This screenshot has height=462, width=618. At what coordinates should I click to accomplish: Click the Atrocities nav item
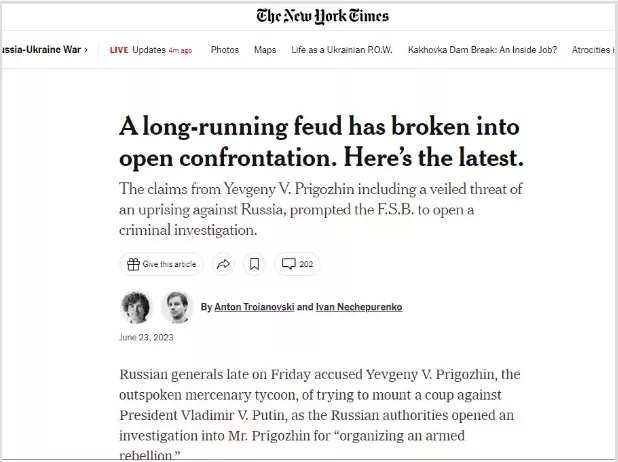pos(592,49)
